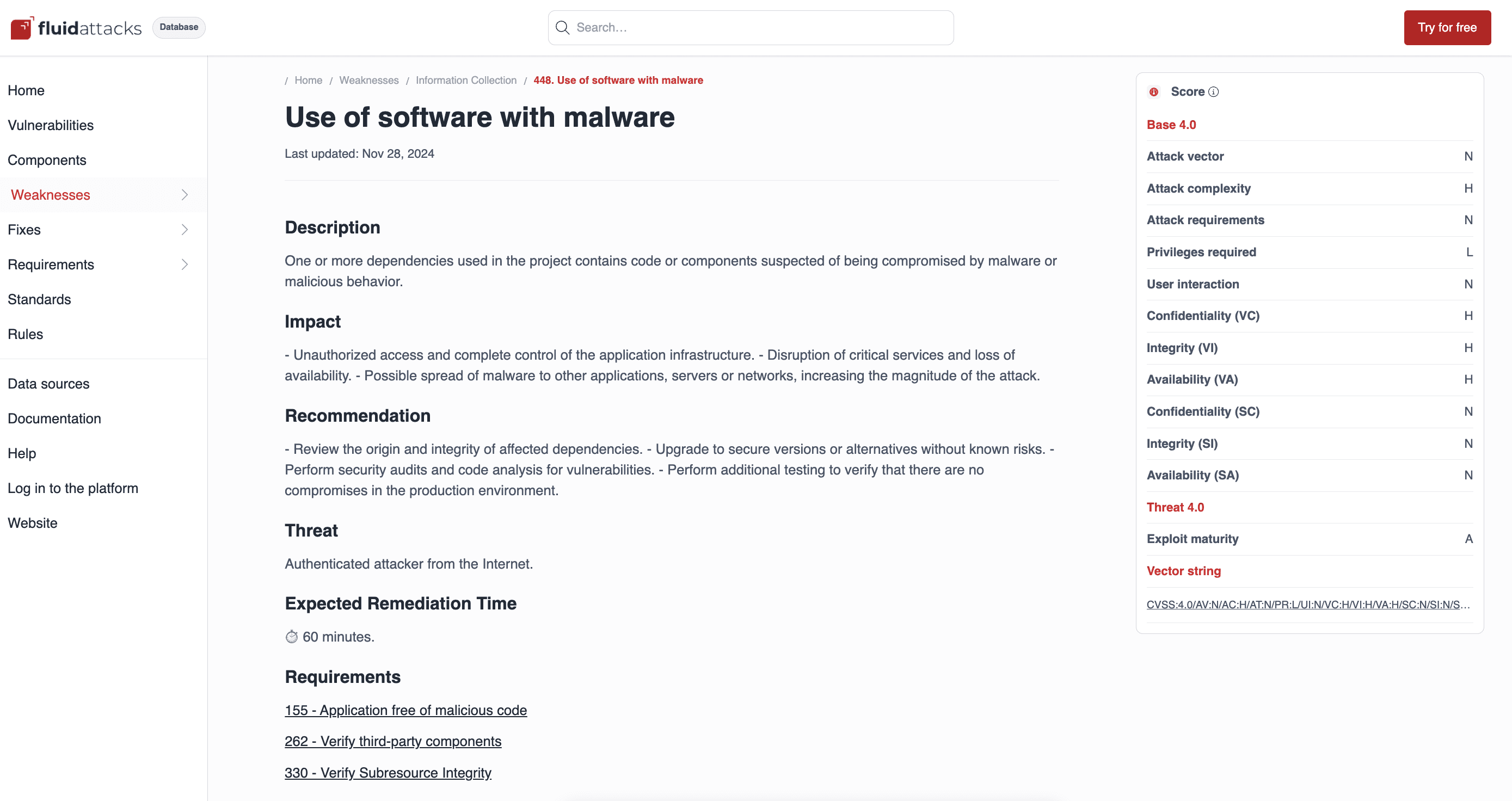Click the Try for free button
Viewport: 1512px width, 801px height.
tap(1447, 28)
